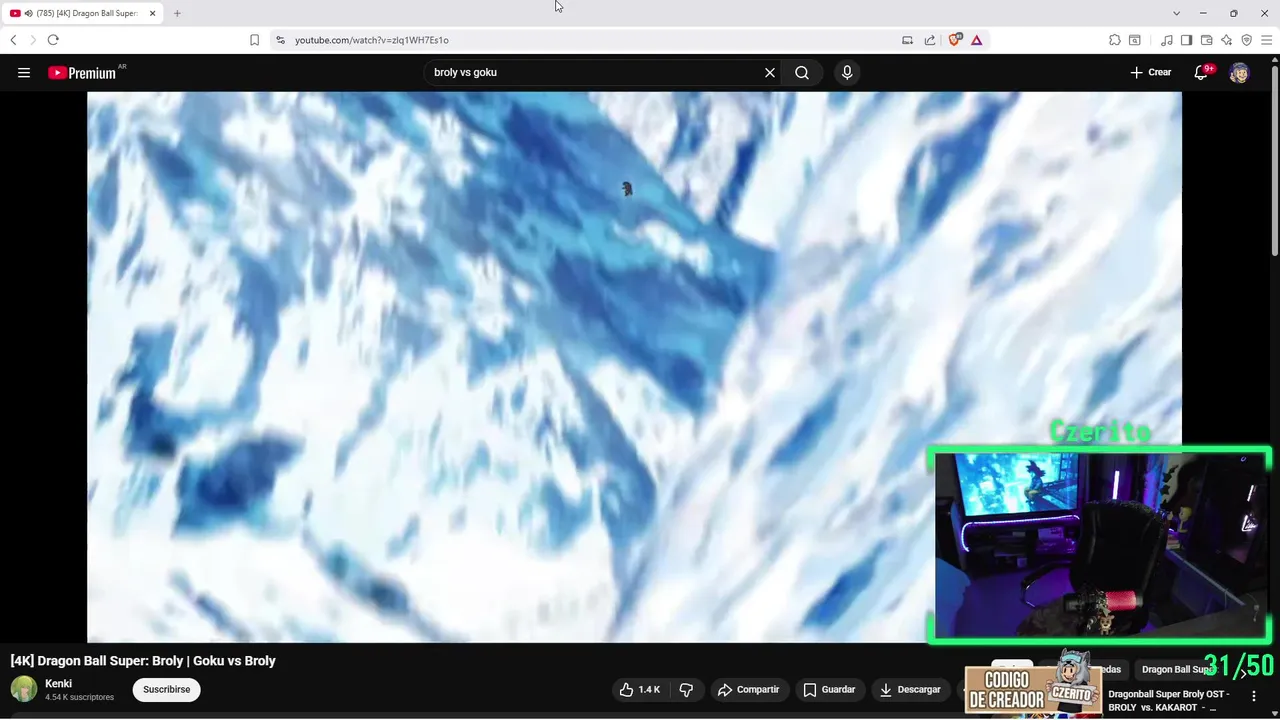Open media playlist music note icon
This screenshot has width=1280, height=720.
pyautogui.click(x=1167, y=40)
